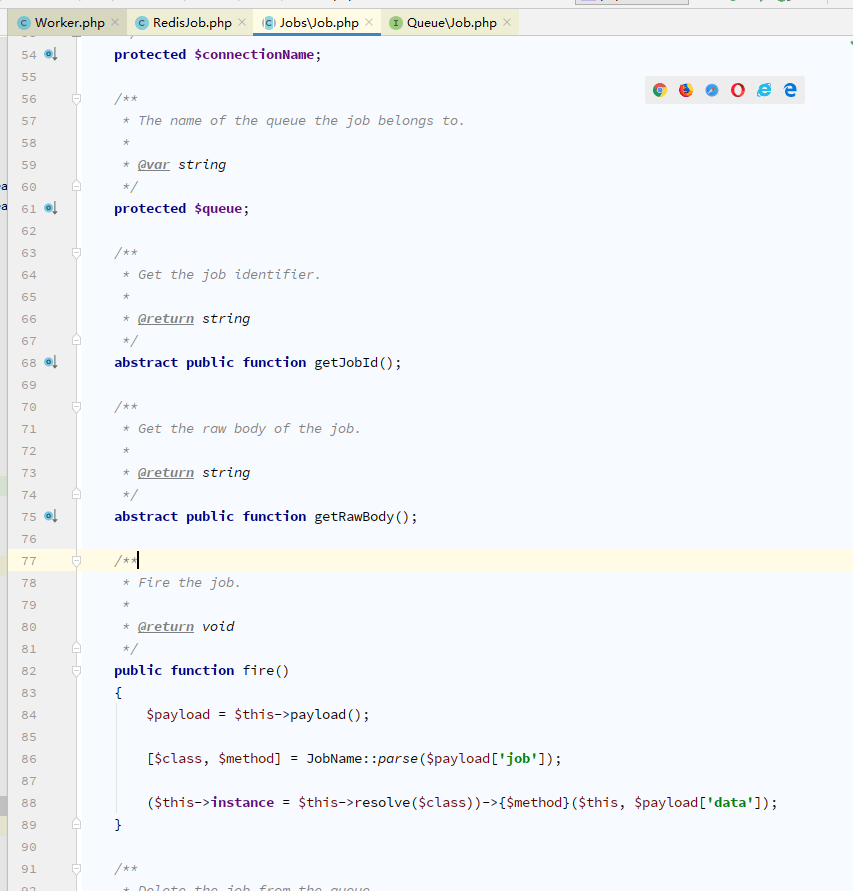The width and height of the screenshot is (853, 891).
Task: Click line number 84 in gutter
Action: pyautogui.click(x=29, y=715)
